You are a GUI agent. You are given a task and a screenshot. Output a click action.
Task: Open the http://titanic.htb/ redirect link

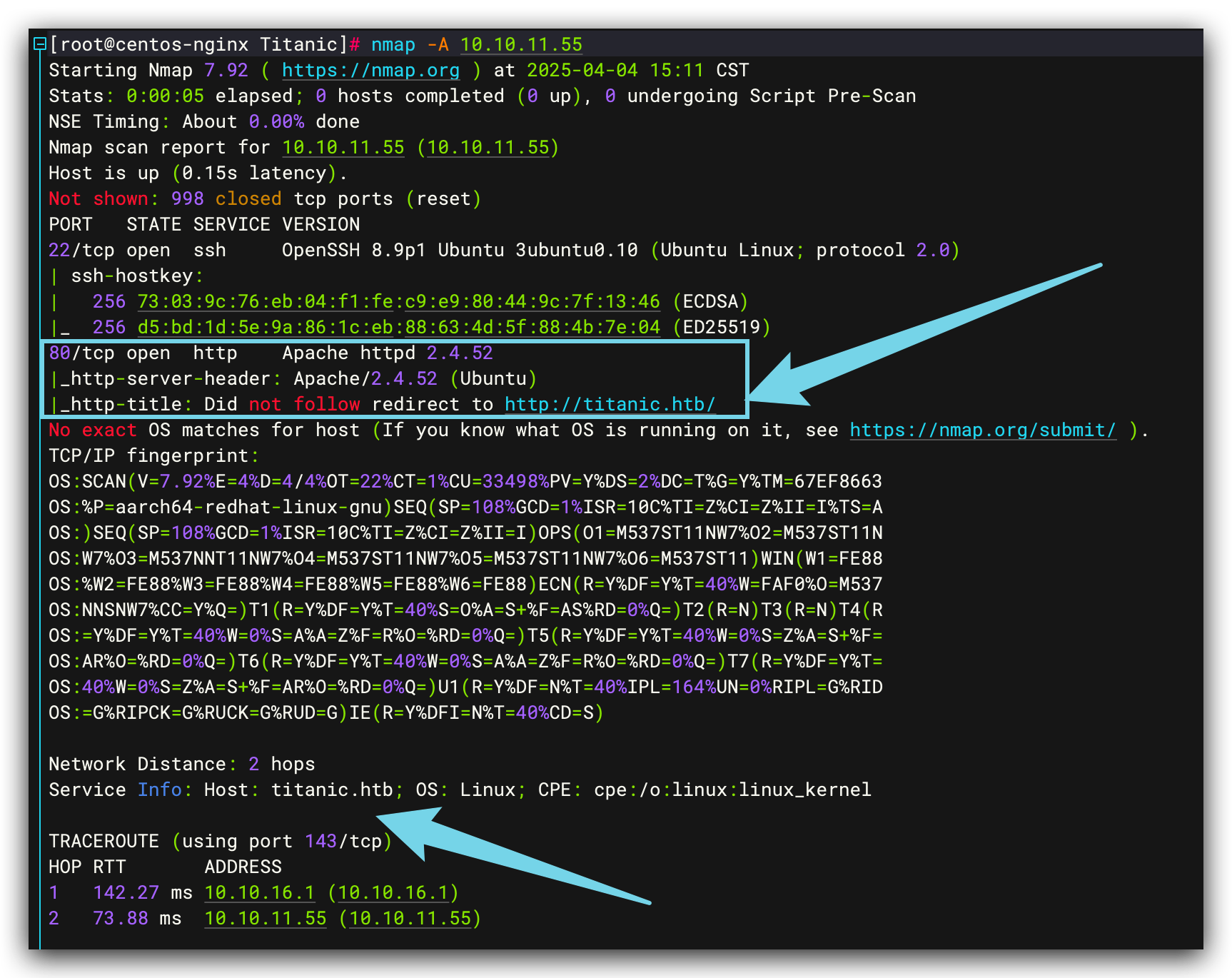coord(610,405)
